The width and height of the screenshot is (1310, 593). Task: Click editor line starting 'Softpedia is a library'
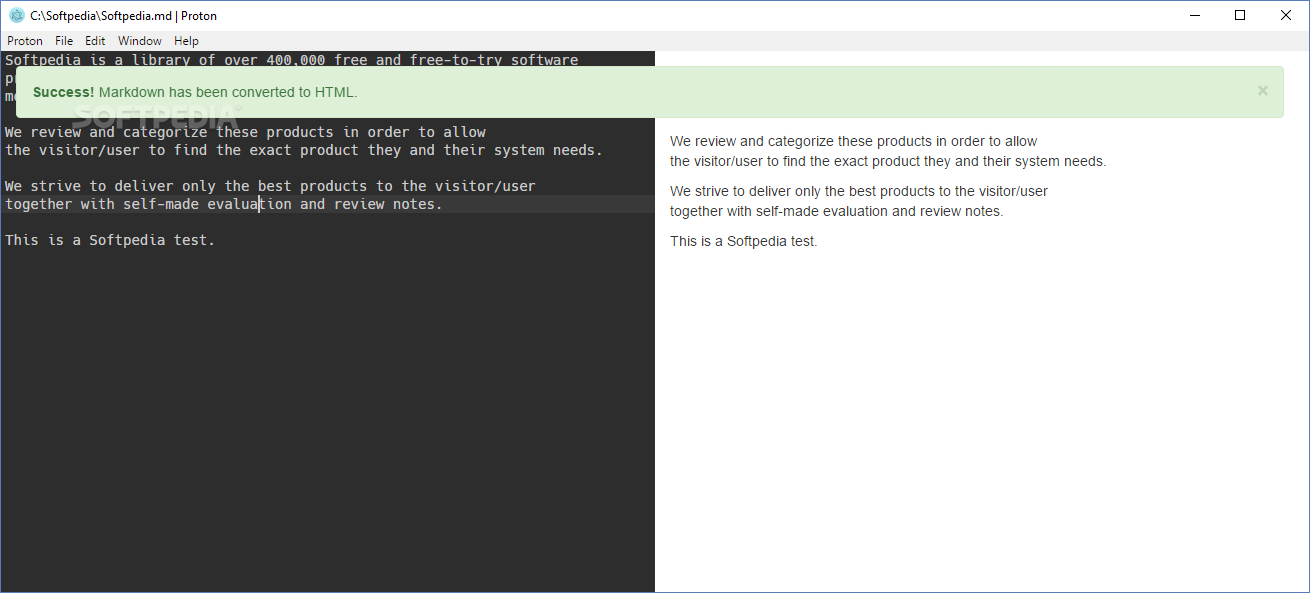point(292,60)
